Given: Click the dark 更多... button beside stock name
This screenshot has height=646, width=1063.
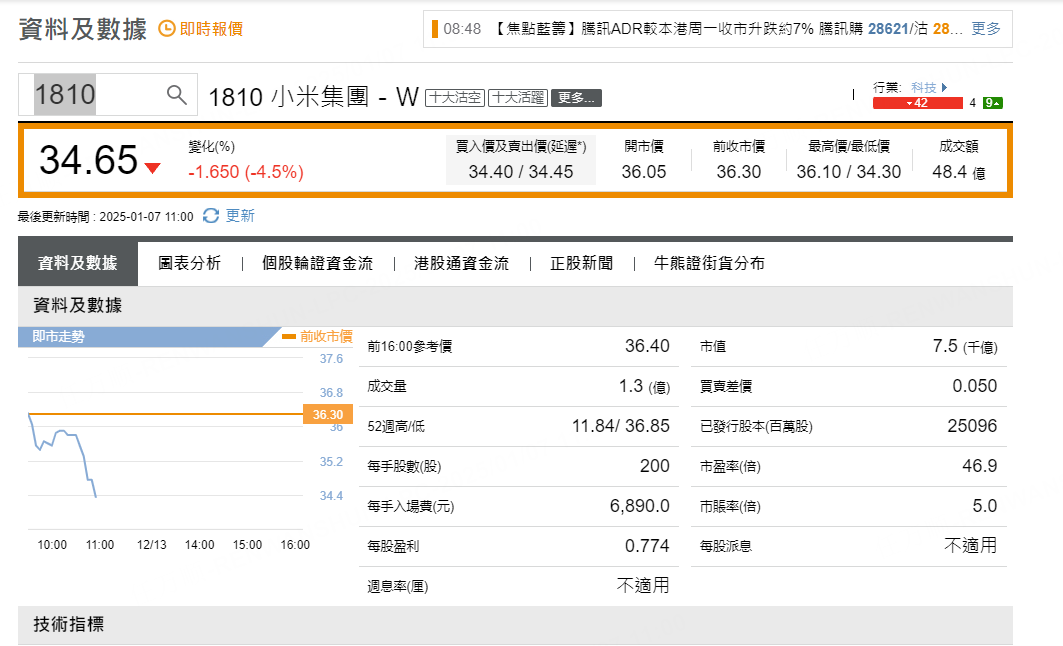Looking at the screenshot, I should [x=576, y=98].
